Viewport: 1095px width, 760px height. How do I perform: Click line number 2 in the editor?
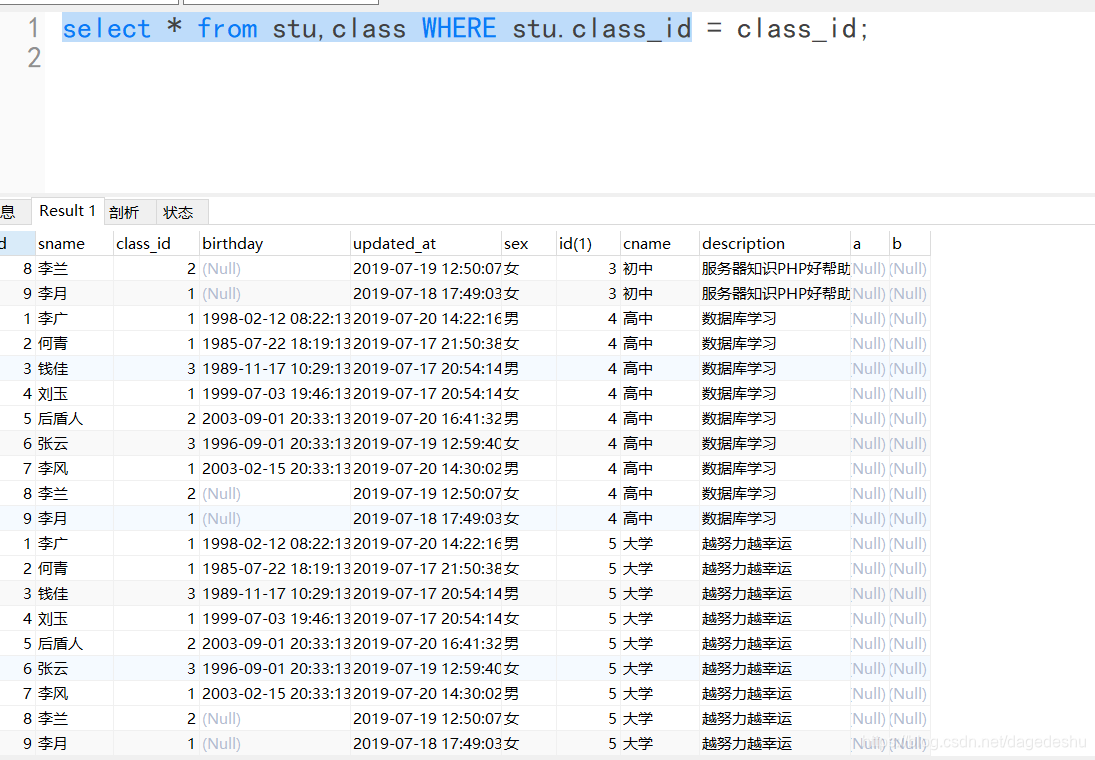click(x=34, y=58)
